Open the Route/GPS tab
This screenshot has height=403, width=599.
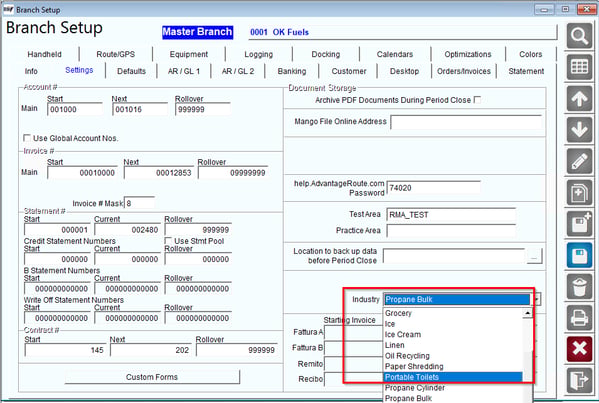pyautogui.click(x=115, y=54)
